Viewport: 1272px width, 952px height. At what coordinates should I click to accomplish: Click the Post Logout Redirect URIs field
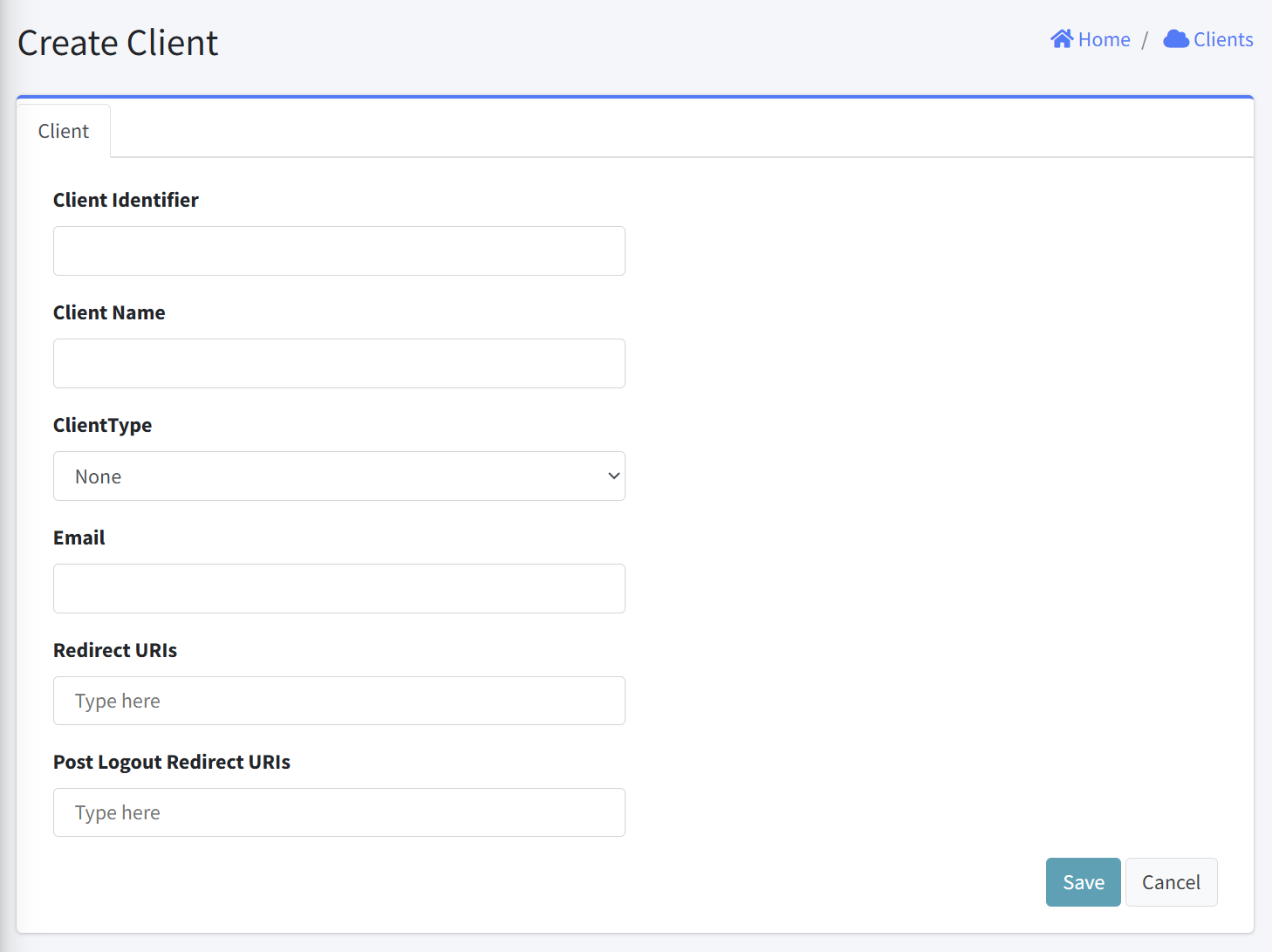(x=339, y=812)
